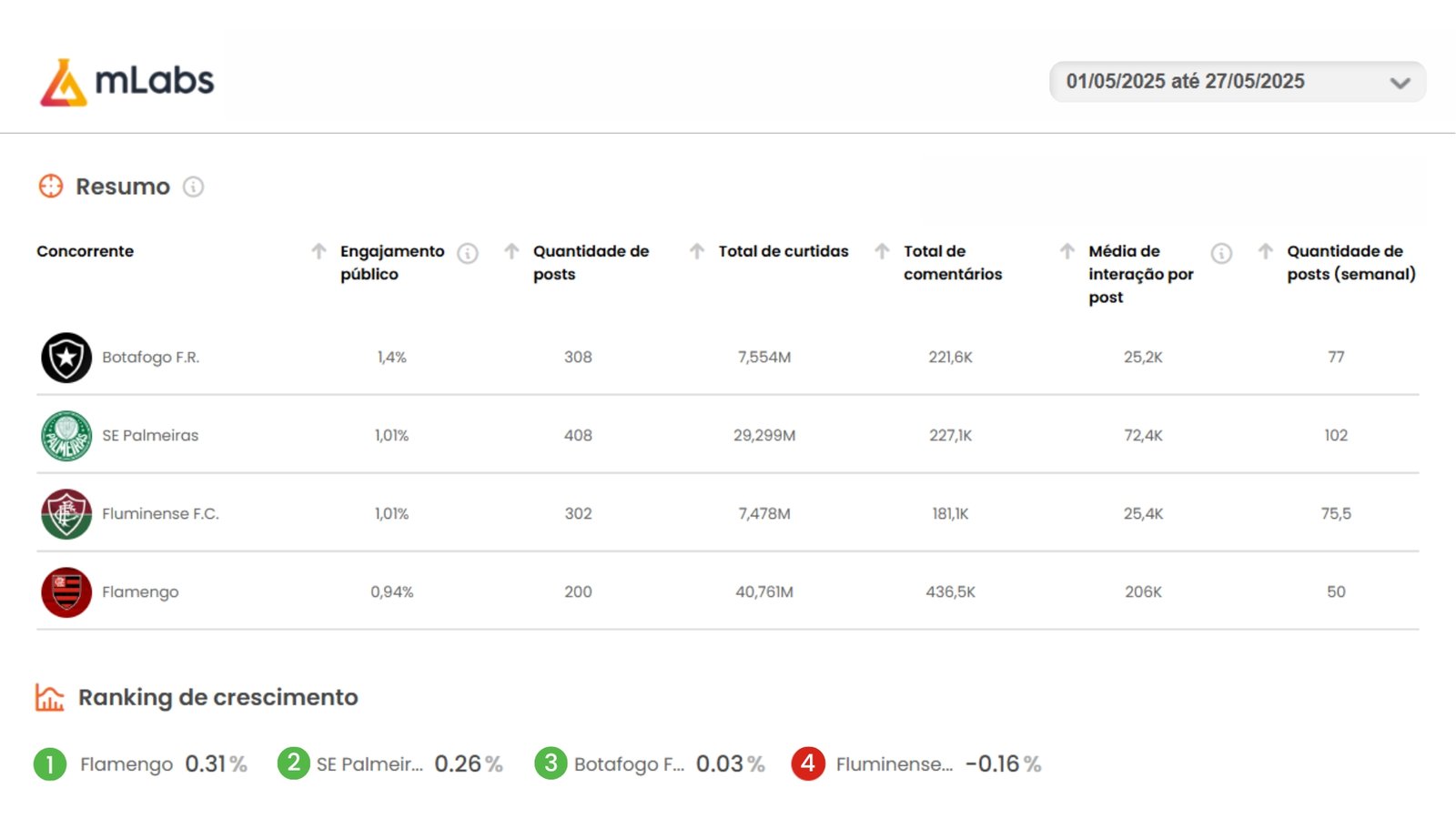Click the Resumo target icon
1456x819 pixels.
click(x=51, y=186)
